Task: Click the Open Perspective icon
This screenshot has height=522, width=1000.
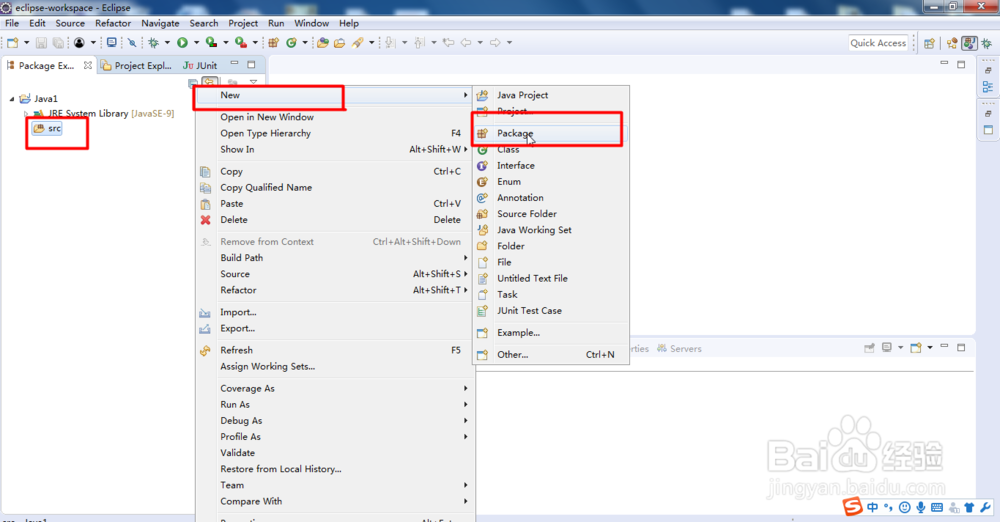Action: click(929, 43)
